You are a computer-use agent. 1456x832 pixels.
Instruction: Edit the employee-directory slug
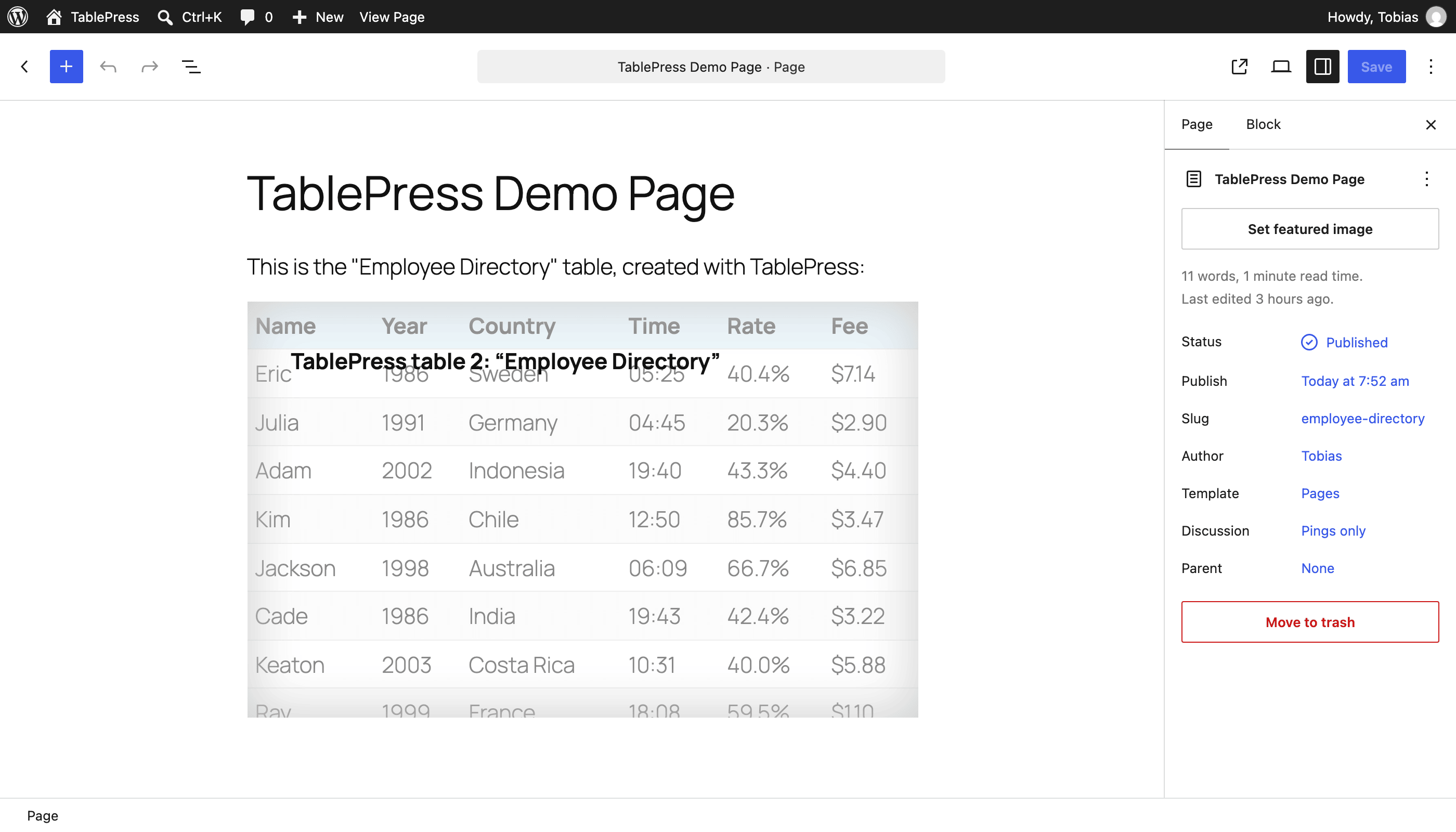1363,418
